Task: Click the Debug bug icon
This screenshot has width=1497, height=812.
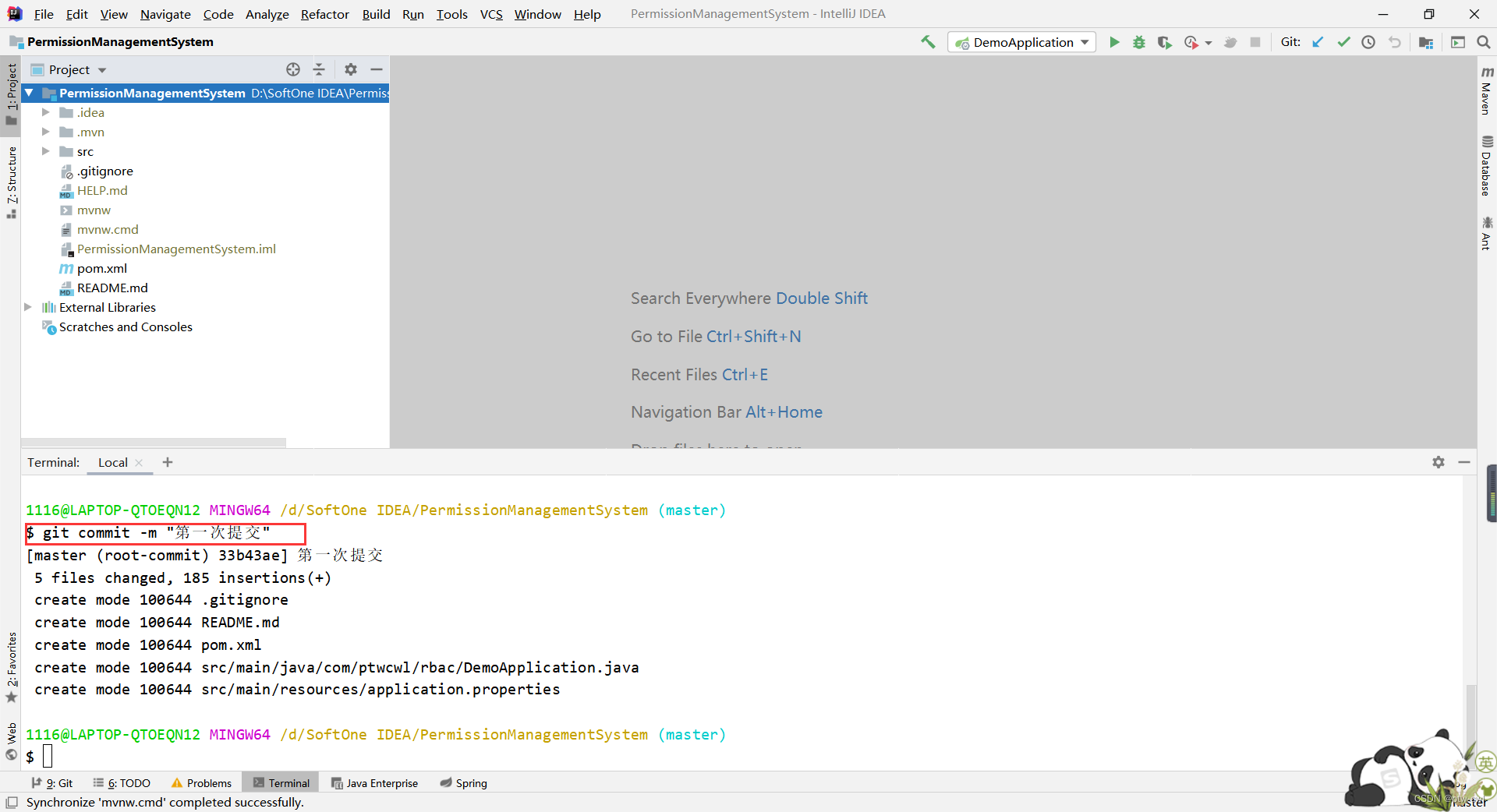Action: [1139, 42]
